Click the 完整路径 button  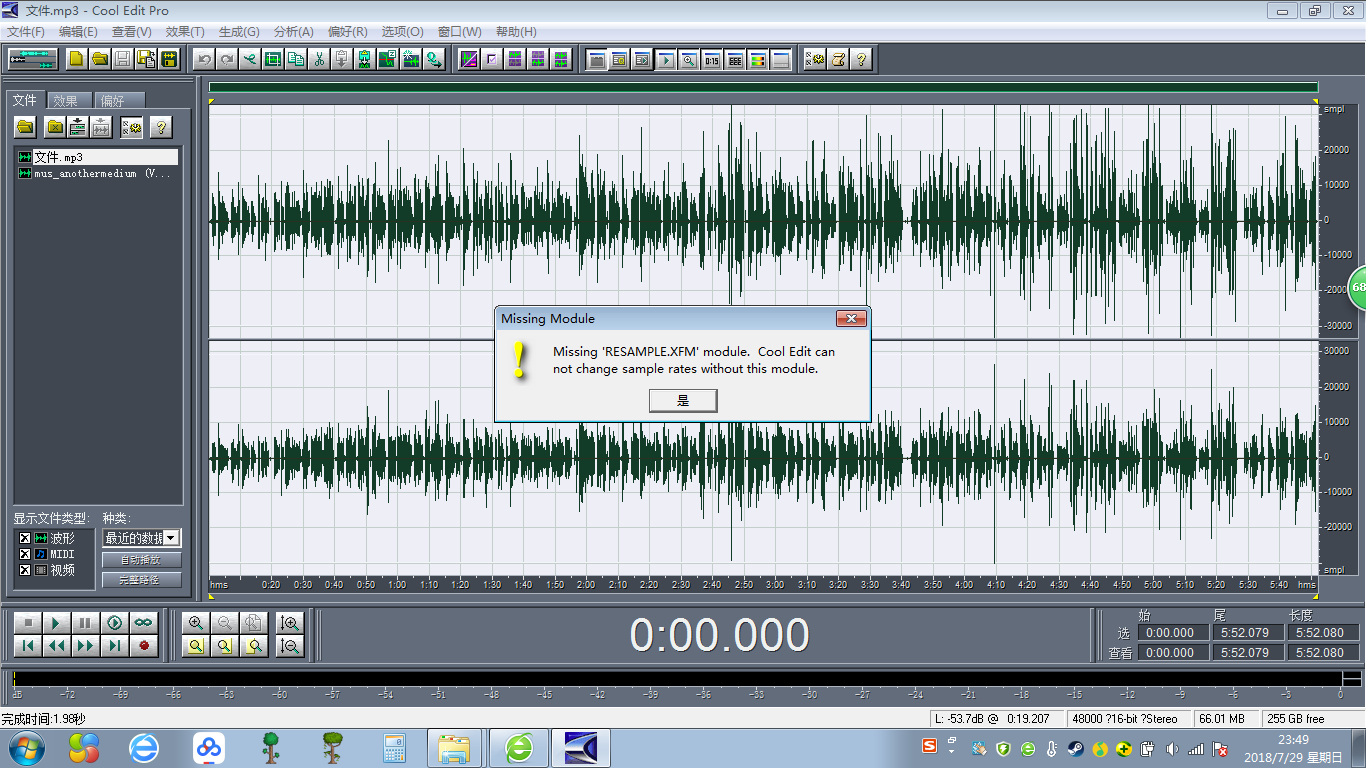(x=142, y=580)
